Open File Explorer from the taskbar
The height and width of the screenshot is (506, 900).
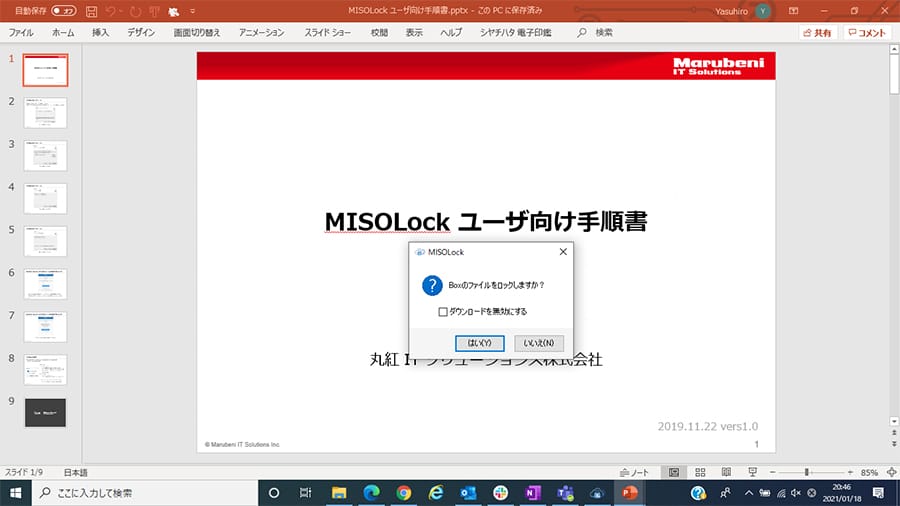tap(339, 493)
